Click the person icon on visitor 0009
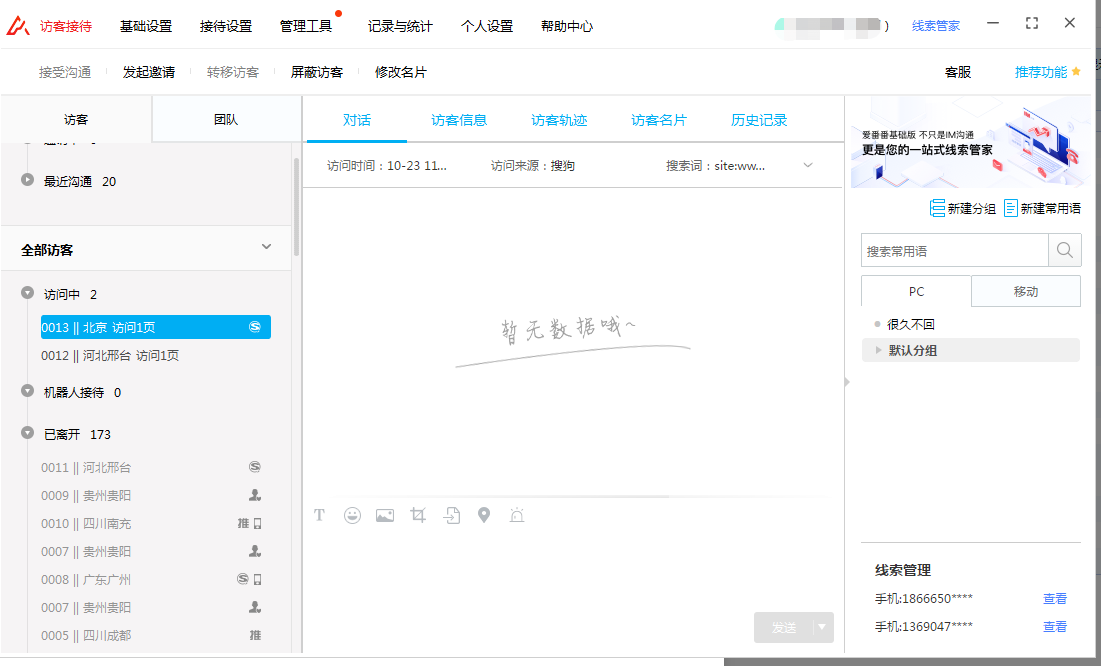 click(255, 495)
